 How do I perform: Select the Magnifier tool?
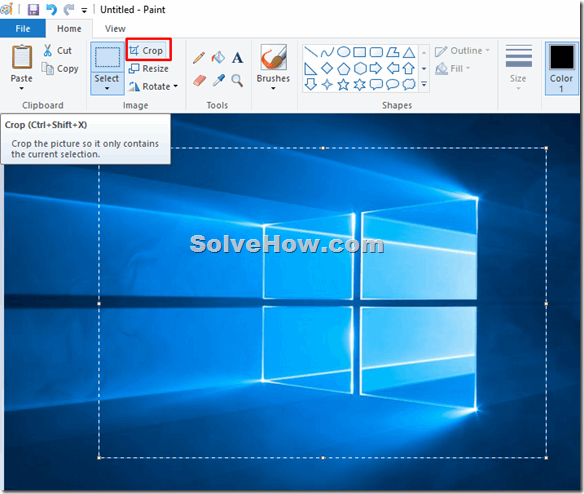tap(237, 80)
